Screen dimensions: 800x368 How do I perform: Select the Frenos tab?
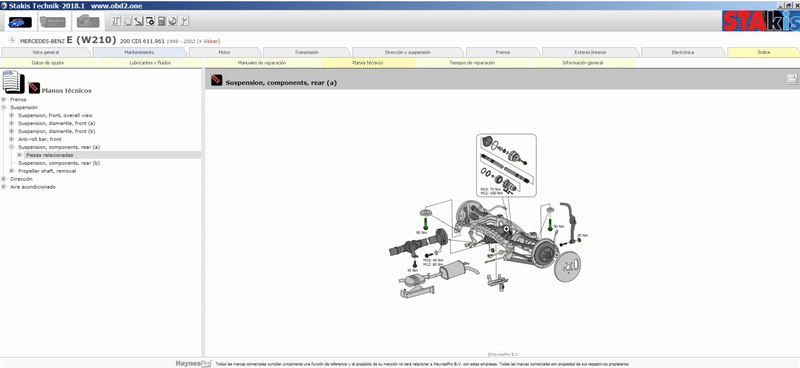point(503,52)
